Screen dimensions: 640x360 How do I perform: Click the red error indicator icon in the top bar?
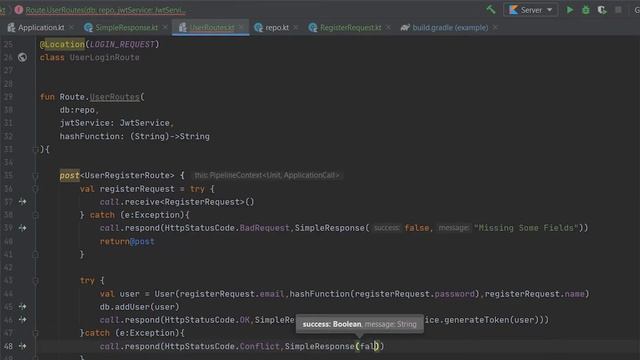point(19,10)
